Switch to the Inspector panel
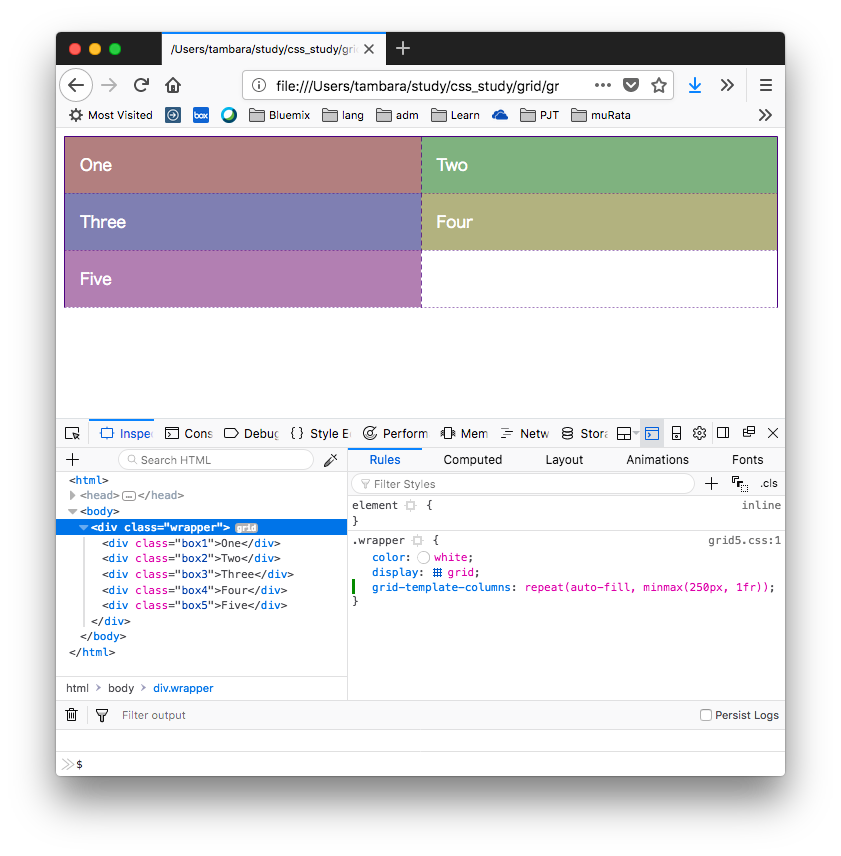Viewport: 841px width, 856px height. pyautogui.click(x=125, y=433)
